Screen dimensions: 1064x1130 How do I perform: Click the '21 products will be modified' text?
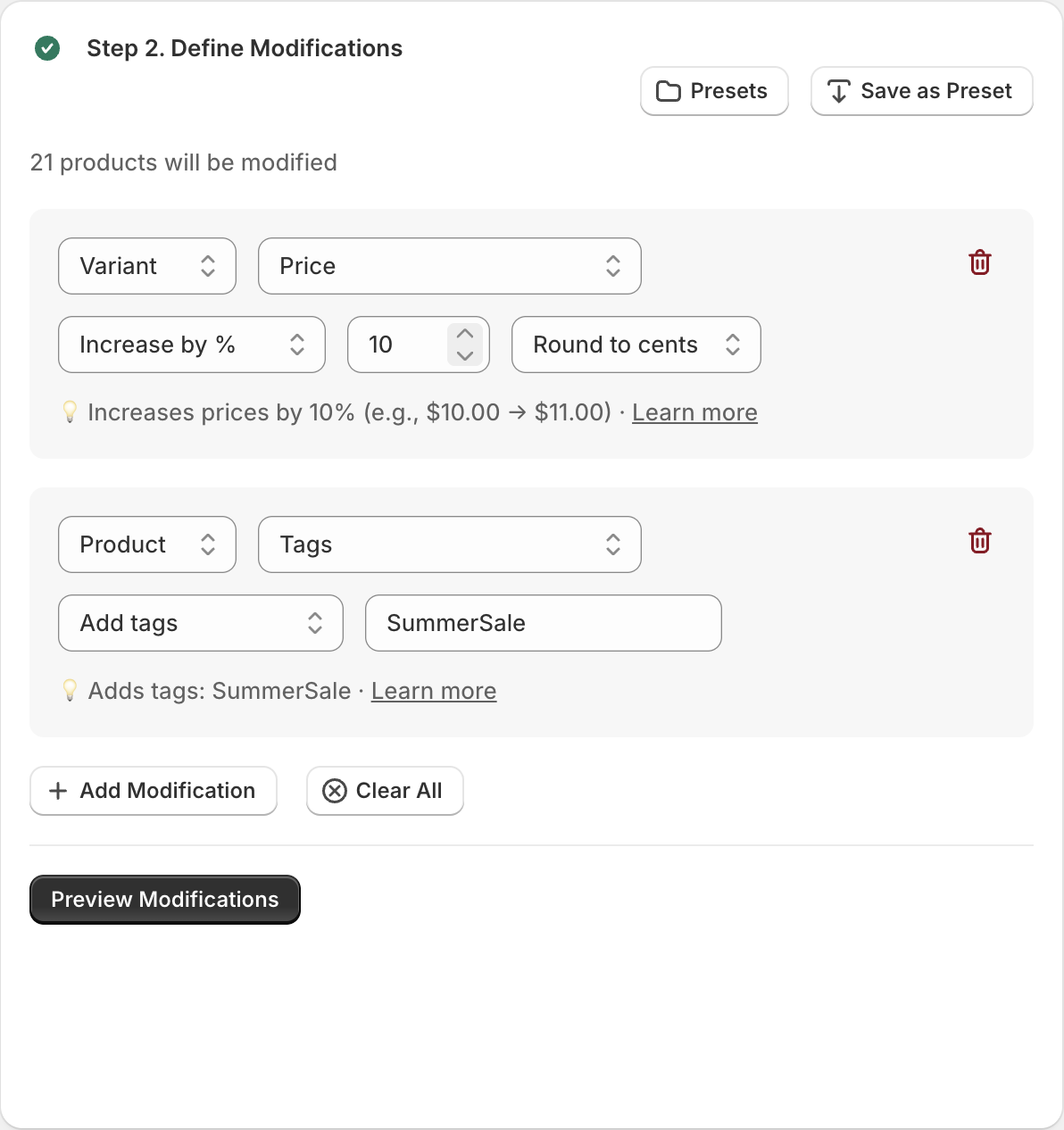click(184, 162)
